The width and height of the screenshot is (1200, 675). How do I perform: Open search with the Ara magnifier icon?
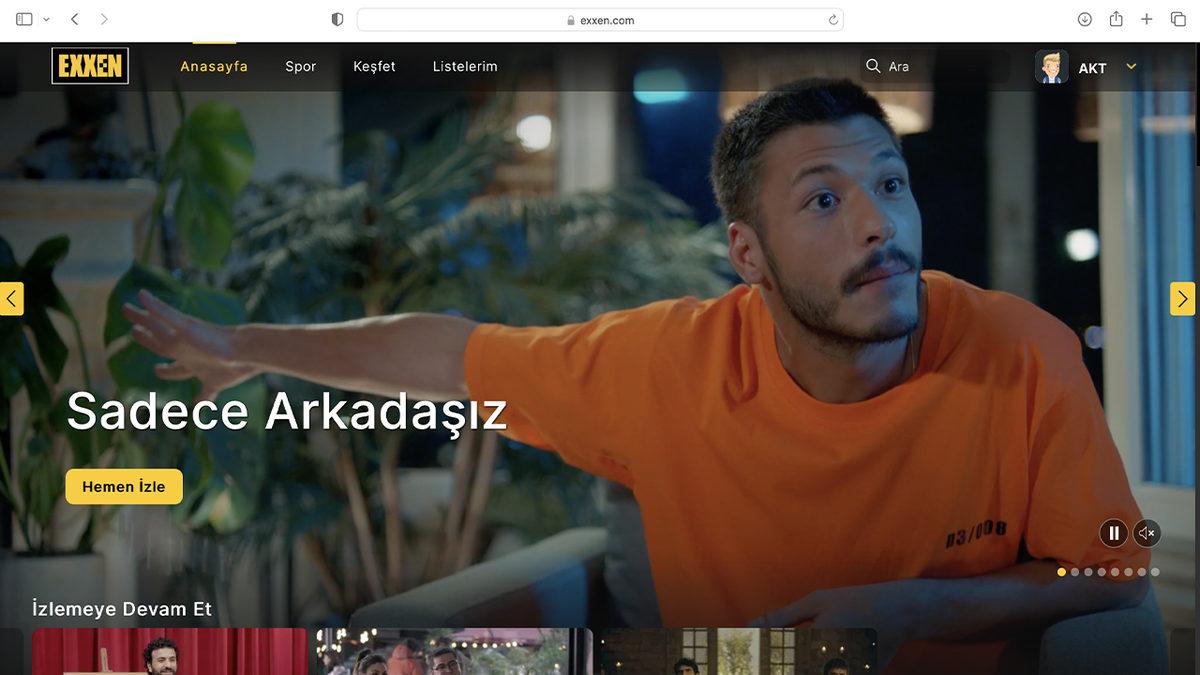[x=874, y=65]
